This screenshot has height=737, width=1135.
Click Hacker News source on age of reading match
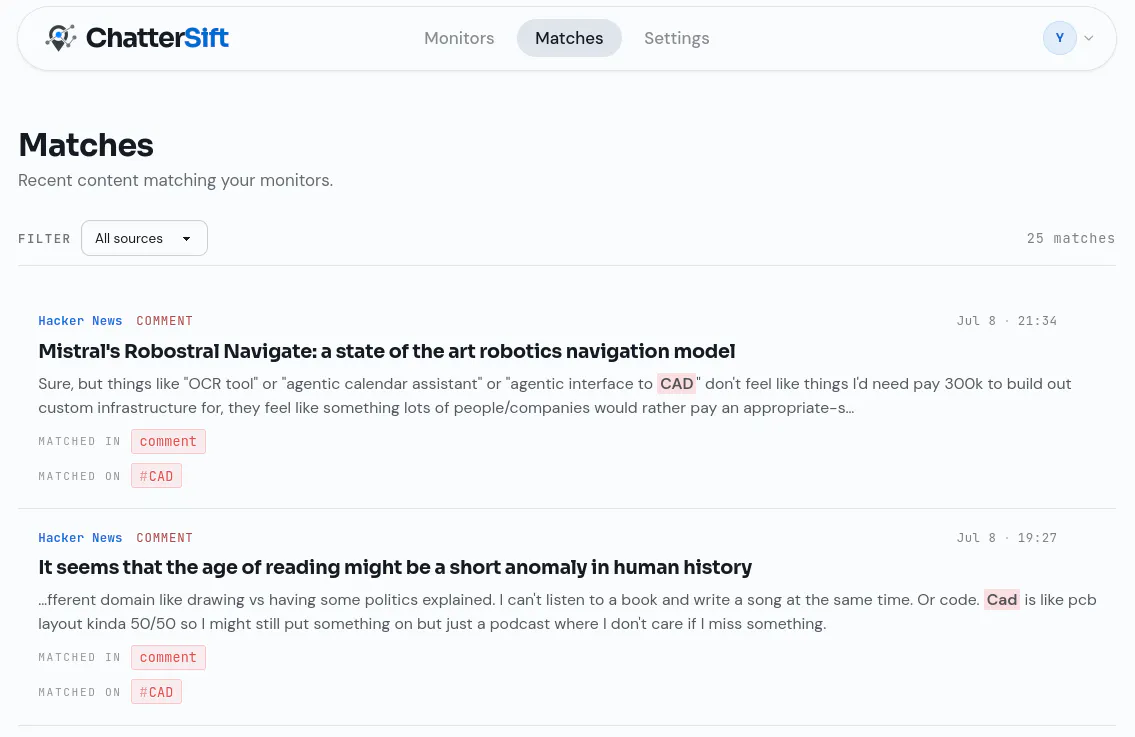click(x=80, y=538)
